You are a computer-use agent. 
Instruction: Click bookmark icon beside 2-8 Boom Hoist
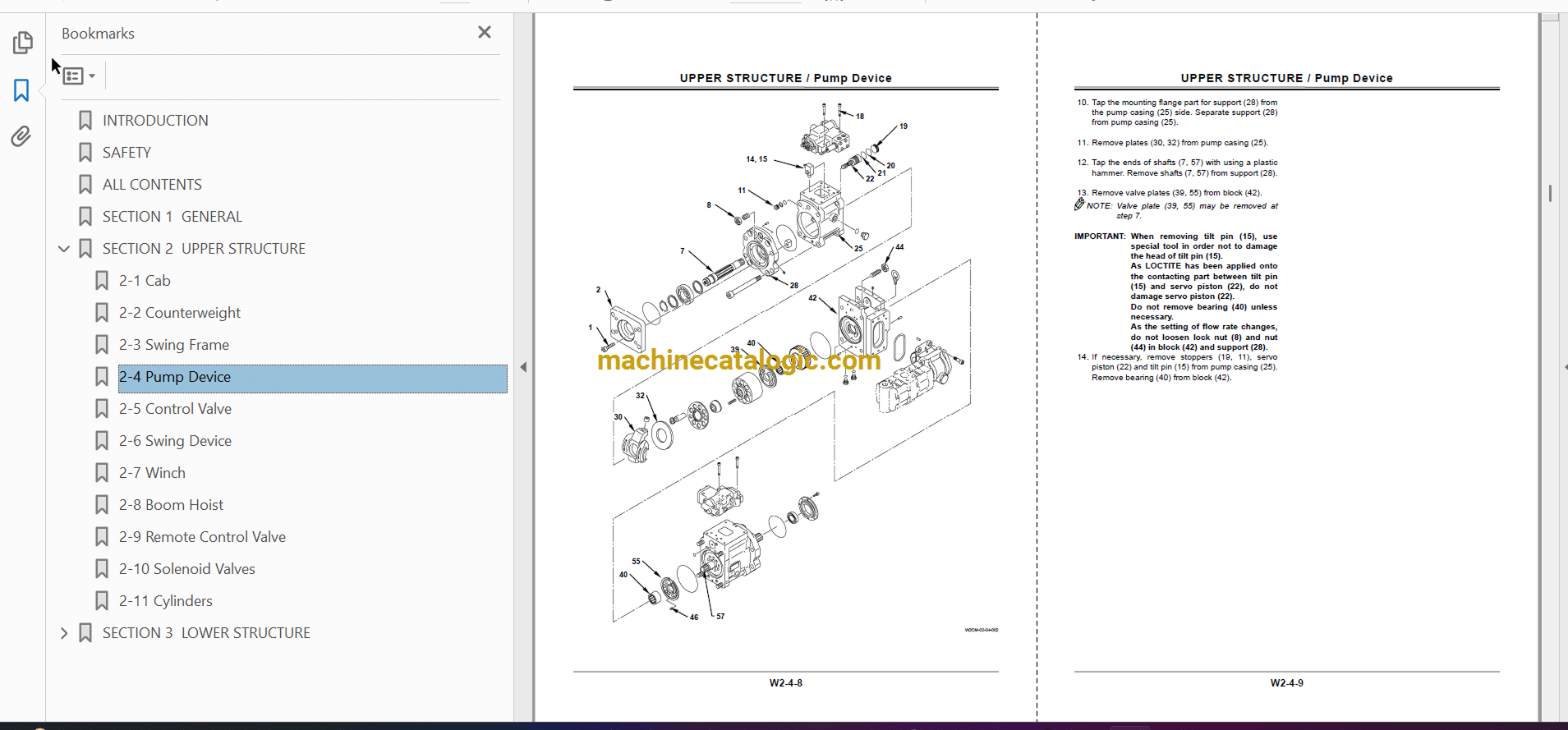pyautogui.click(x=102, y=505)
